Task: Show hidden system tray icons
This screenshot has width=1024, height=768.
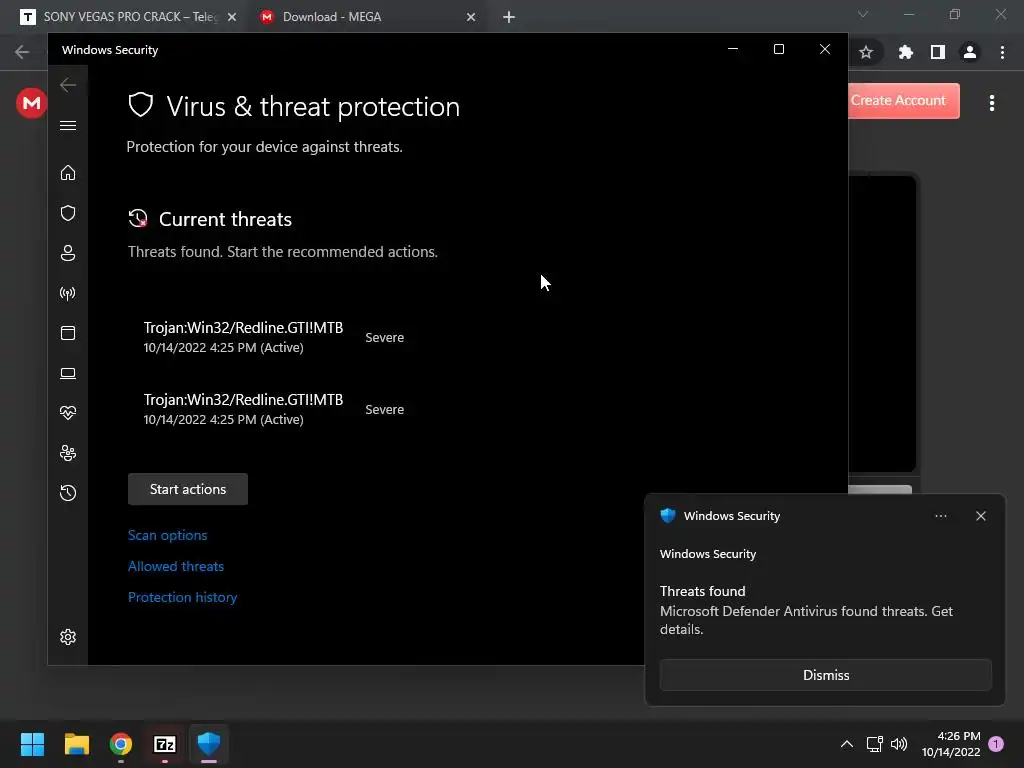Action: 846,744
